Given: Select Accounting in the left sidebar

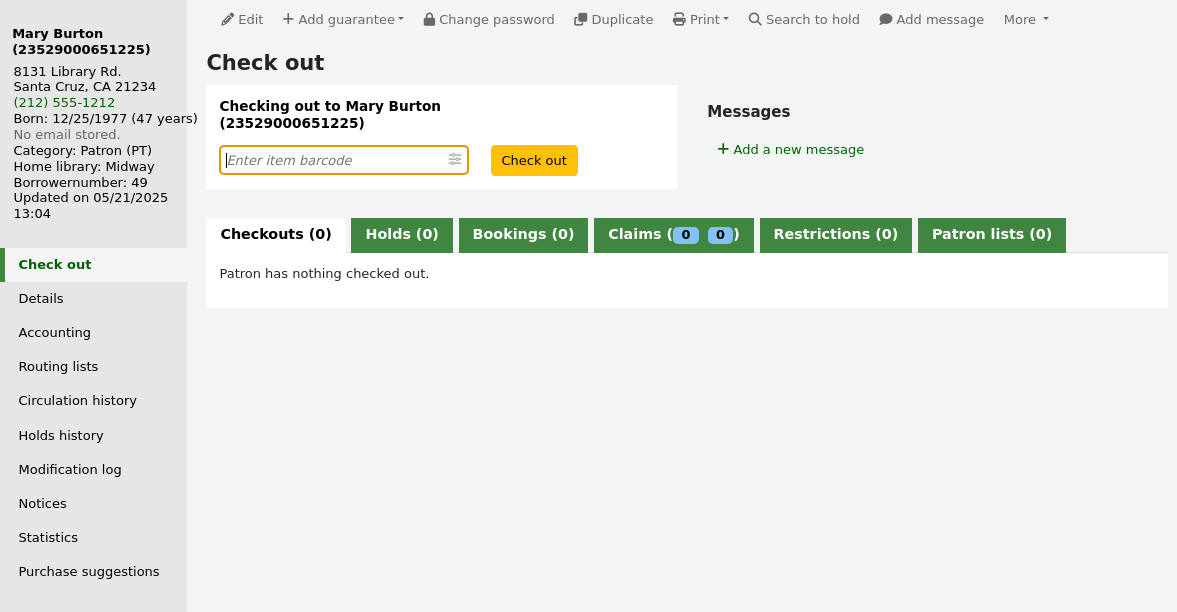Looking at the screenshot, I should pyautogui.click(x=54, y=332).
